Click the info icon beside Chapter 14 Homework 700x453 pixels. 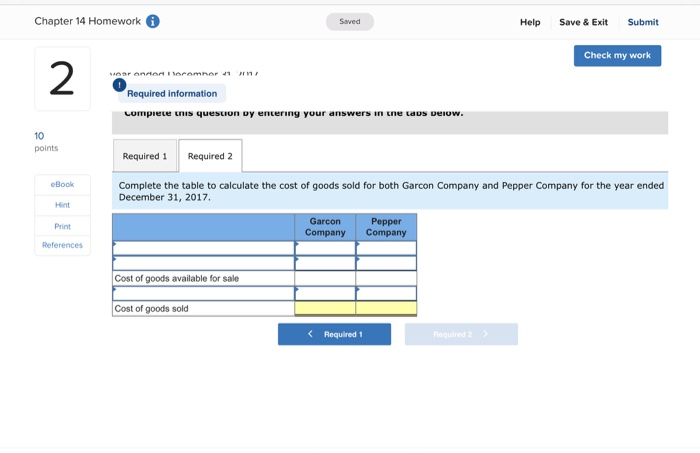click(153, 21)
